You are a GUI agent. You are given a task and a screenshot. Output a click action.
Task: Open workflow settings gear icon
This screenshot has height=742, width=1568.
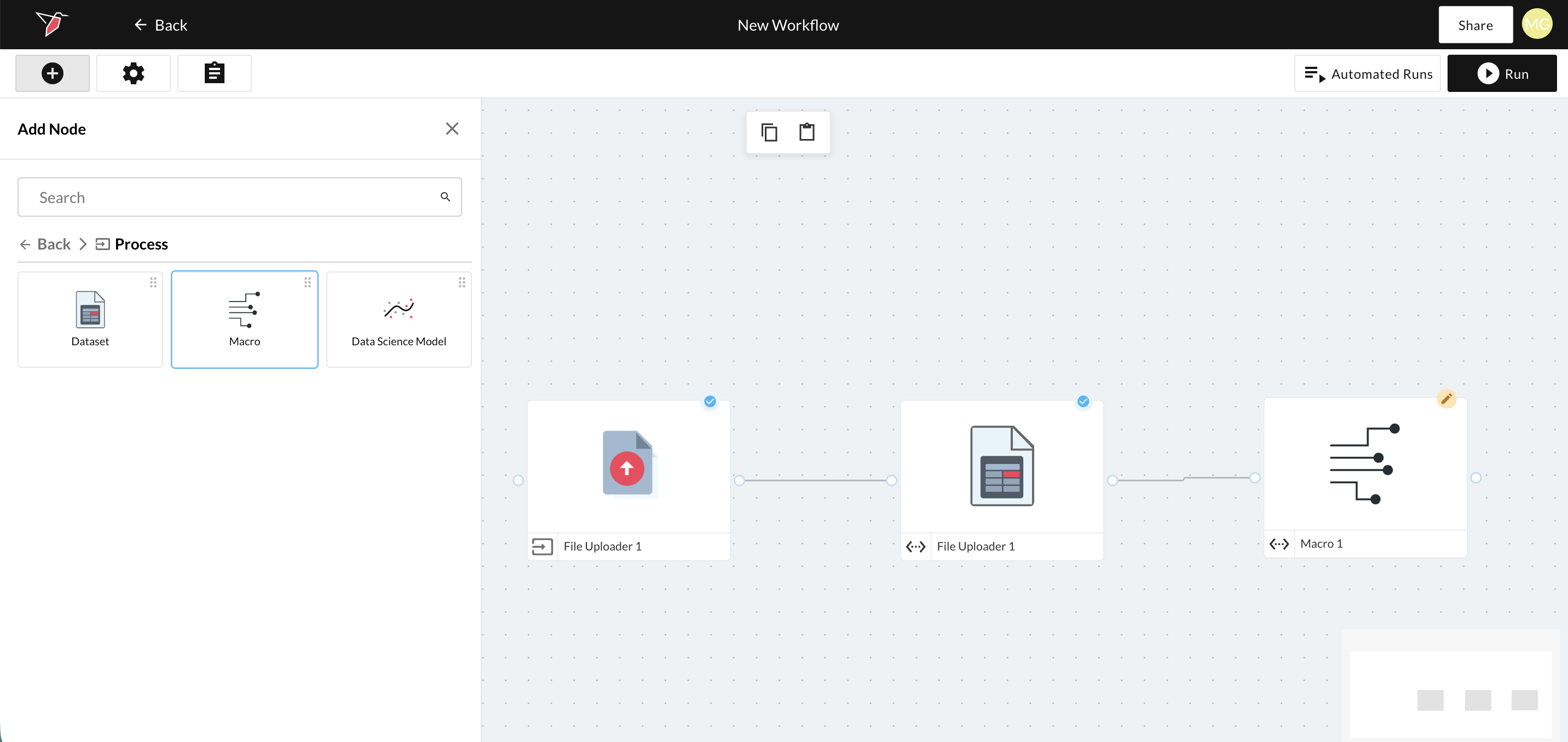[x=133, y=73]
